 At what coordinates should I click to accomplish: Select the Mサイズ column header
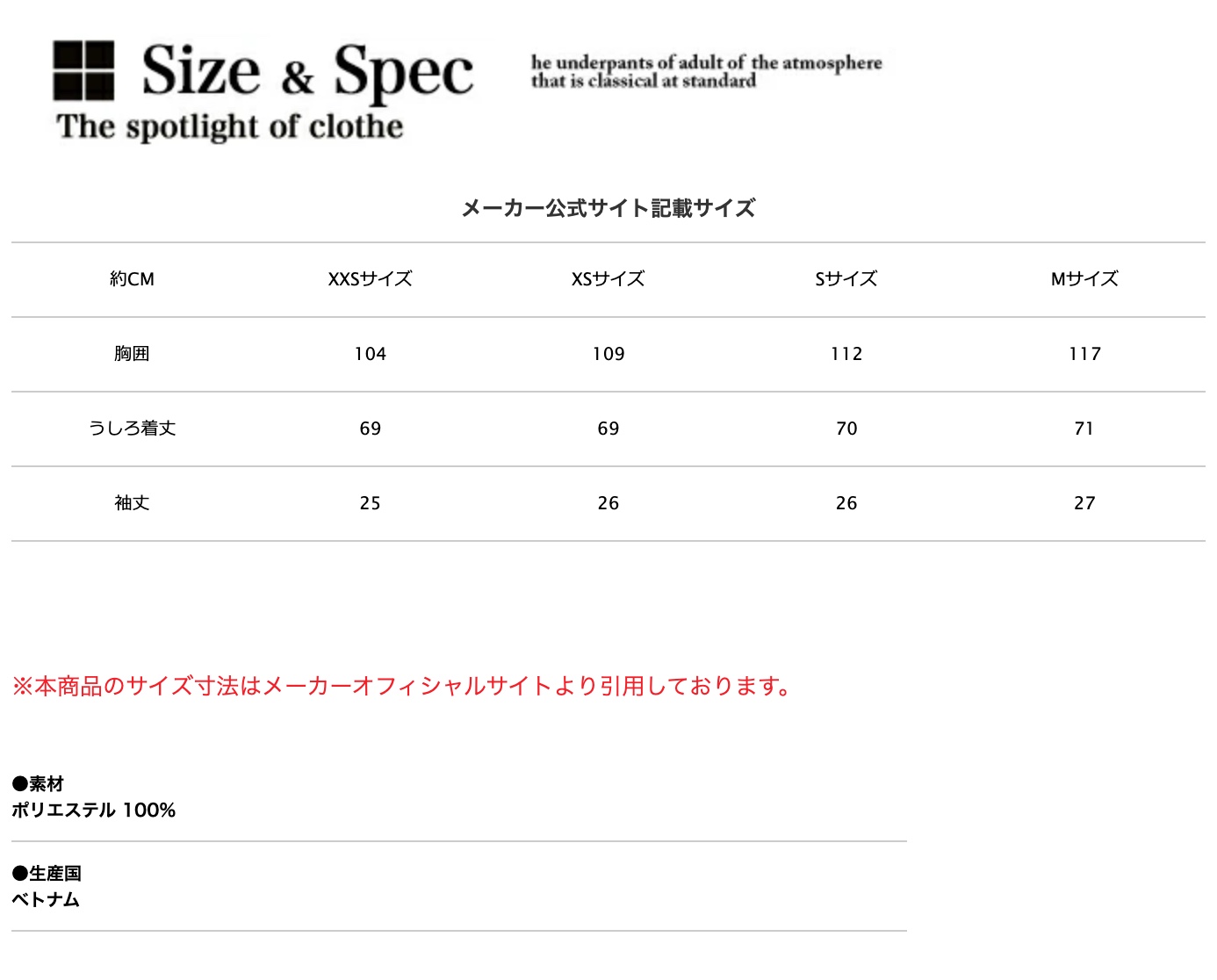[1084, 279]
